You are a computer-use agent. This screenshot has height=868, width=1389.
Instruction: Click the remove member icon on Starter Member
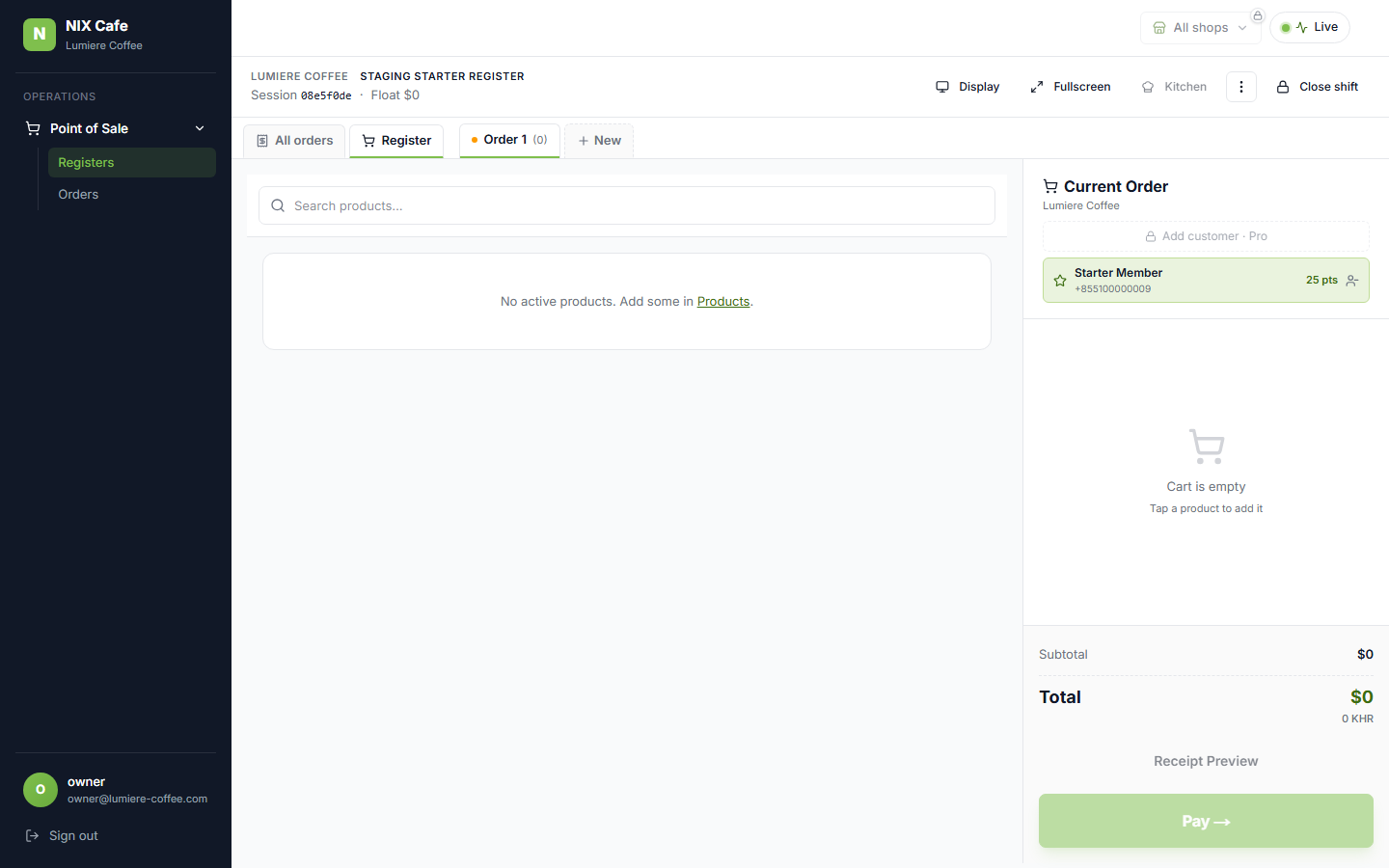coord(1352,281)
